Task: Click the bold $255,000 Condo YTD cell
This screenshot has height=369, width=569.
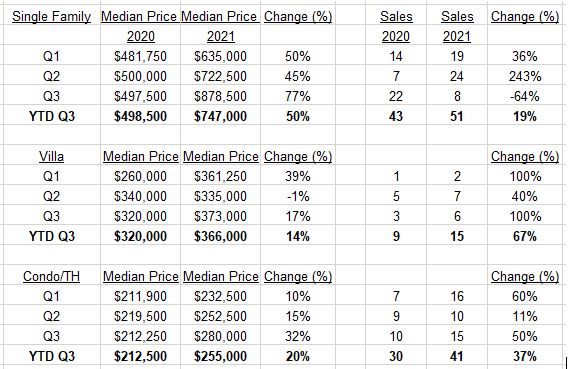Action: pos(220,356)
